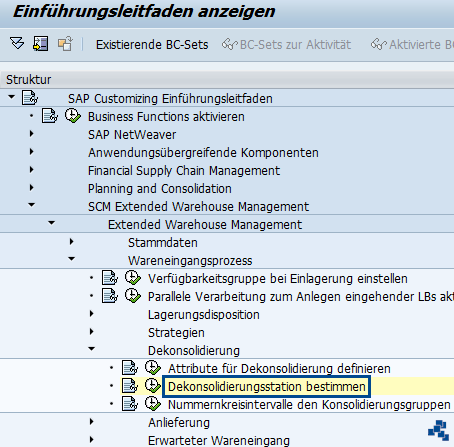Collapse the Wareneingangsprozess node
Viewport: 454px width, 447px height.
coord(72,259)
